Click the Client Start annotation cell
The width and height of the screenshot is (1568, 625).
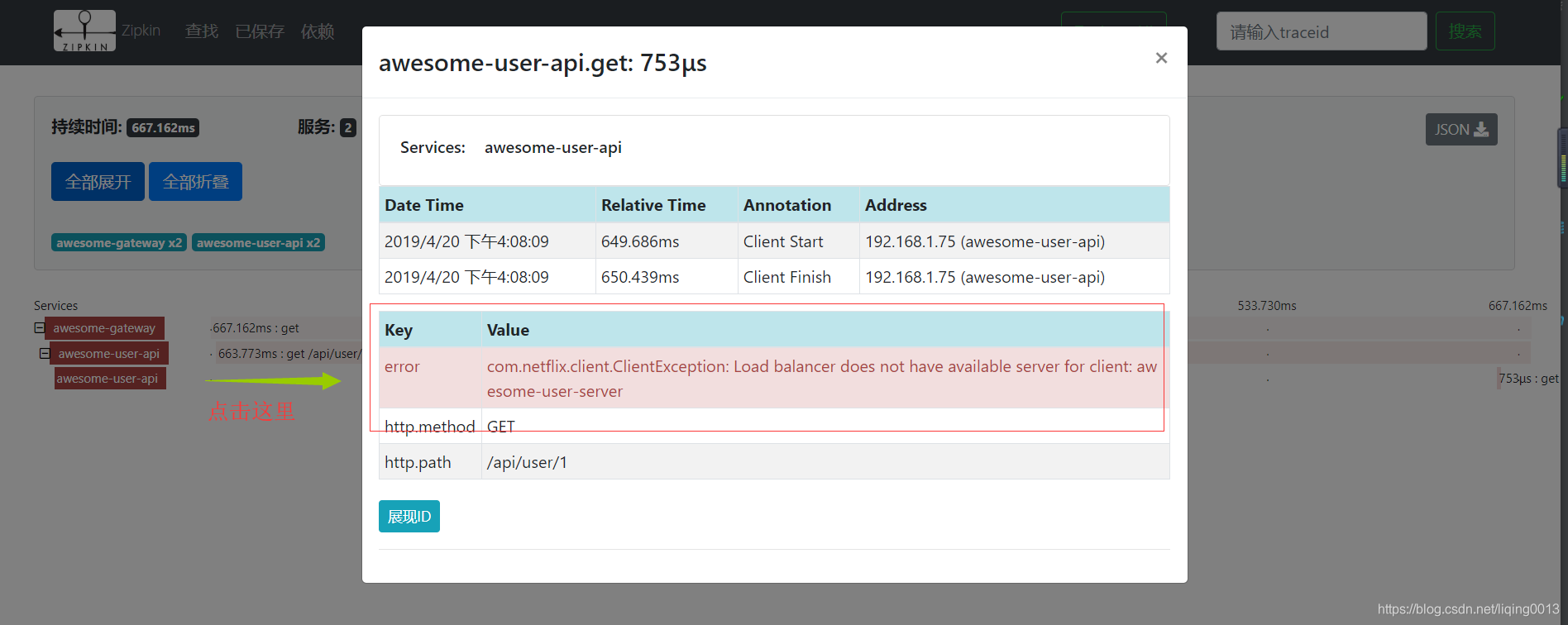coord(798,241)
